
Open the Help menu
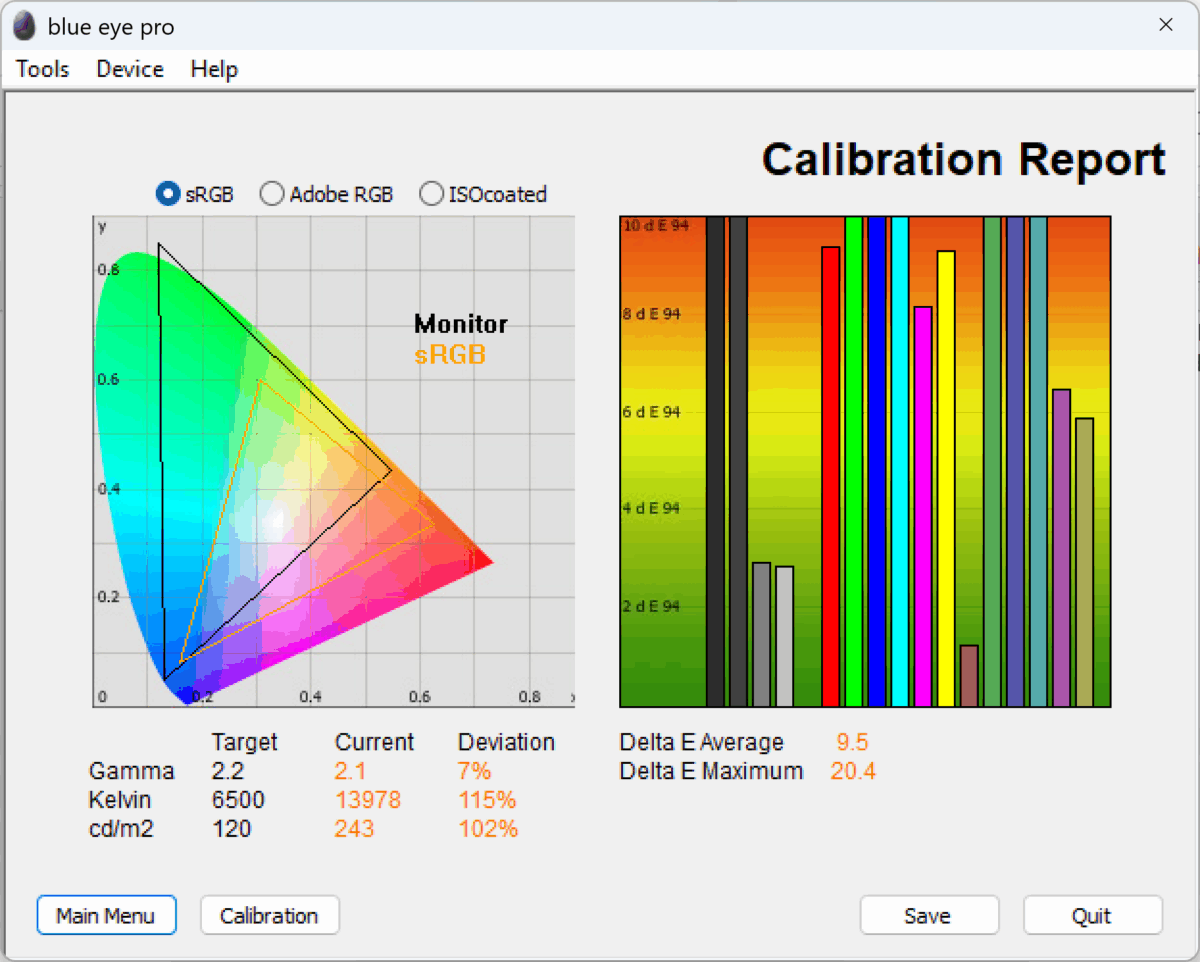pos(213,69)
